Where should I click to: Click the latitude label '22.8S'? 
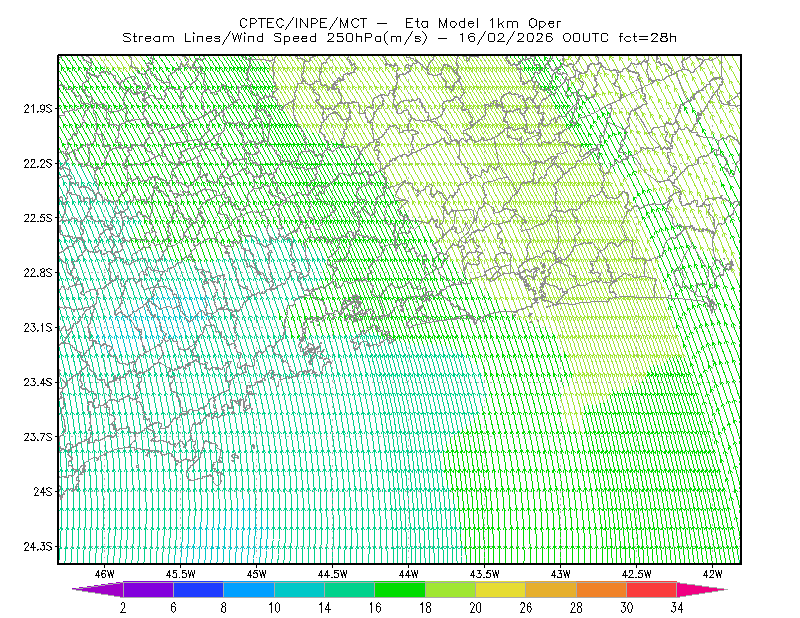(x=38, y=273)
